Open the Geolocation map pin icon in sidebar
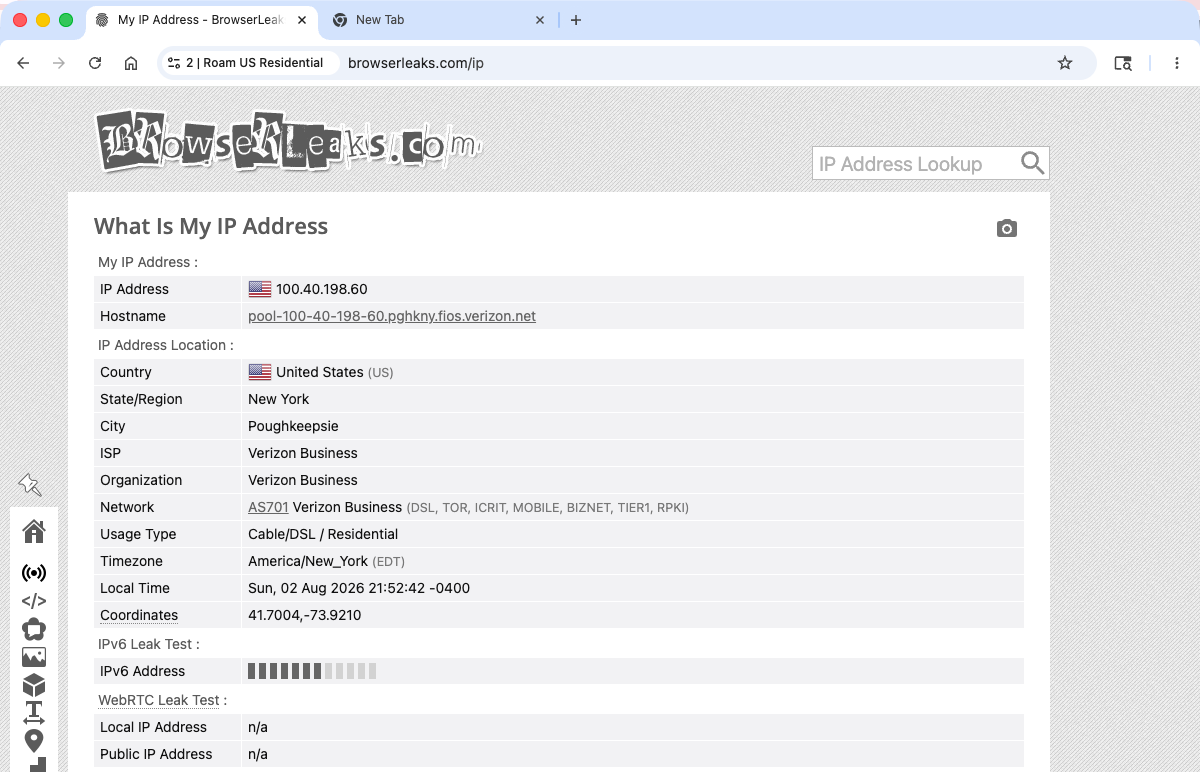This screenshot has height=772, width=1200. point(34,741)
